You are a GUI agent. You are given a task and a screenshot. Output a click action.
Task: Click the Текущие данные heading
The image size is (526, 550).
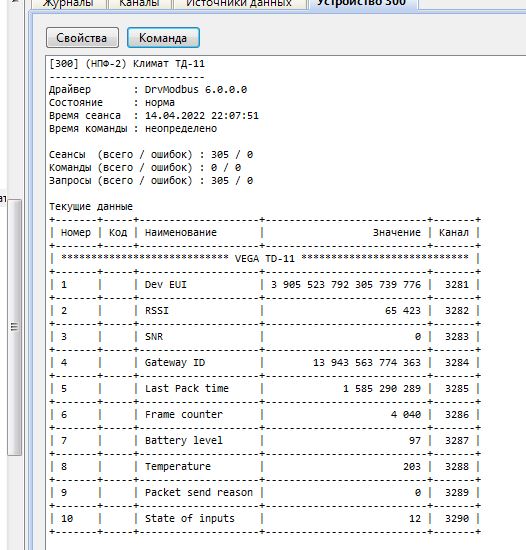91,206
